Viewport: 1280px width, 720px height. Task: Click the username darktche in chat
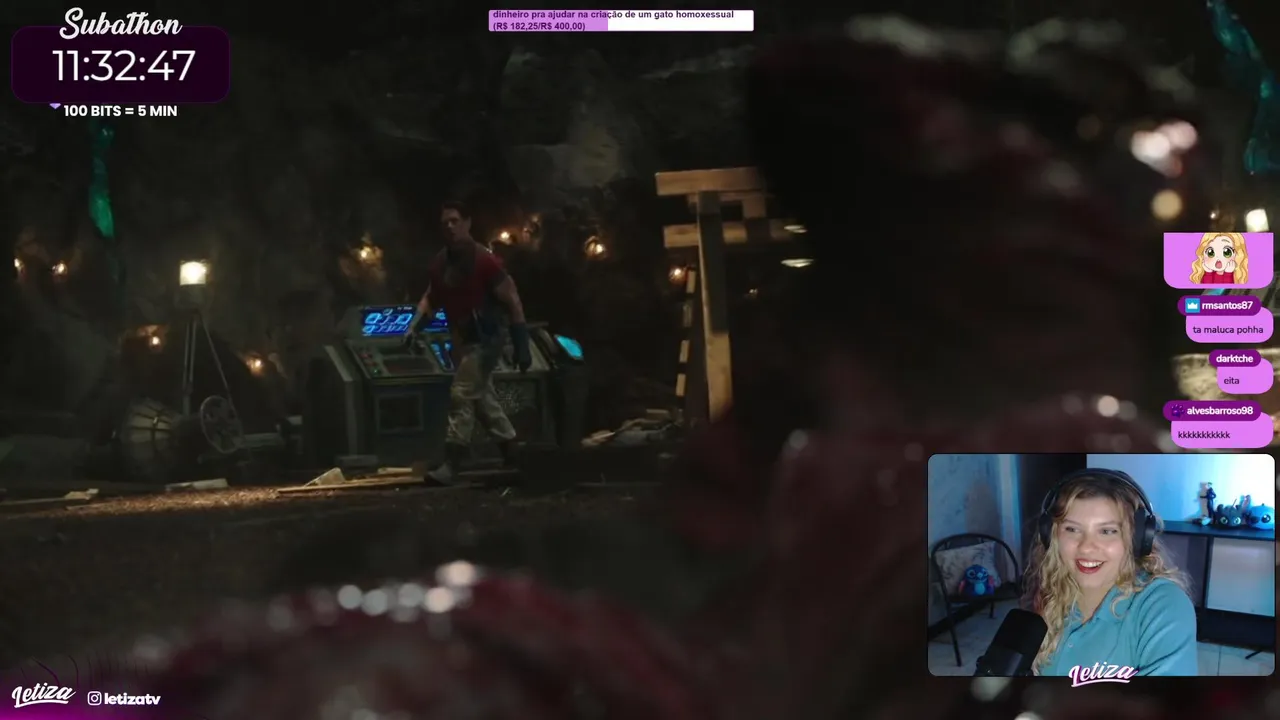click(1234, 358)
